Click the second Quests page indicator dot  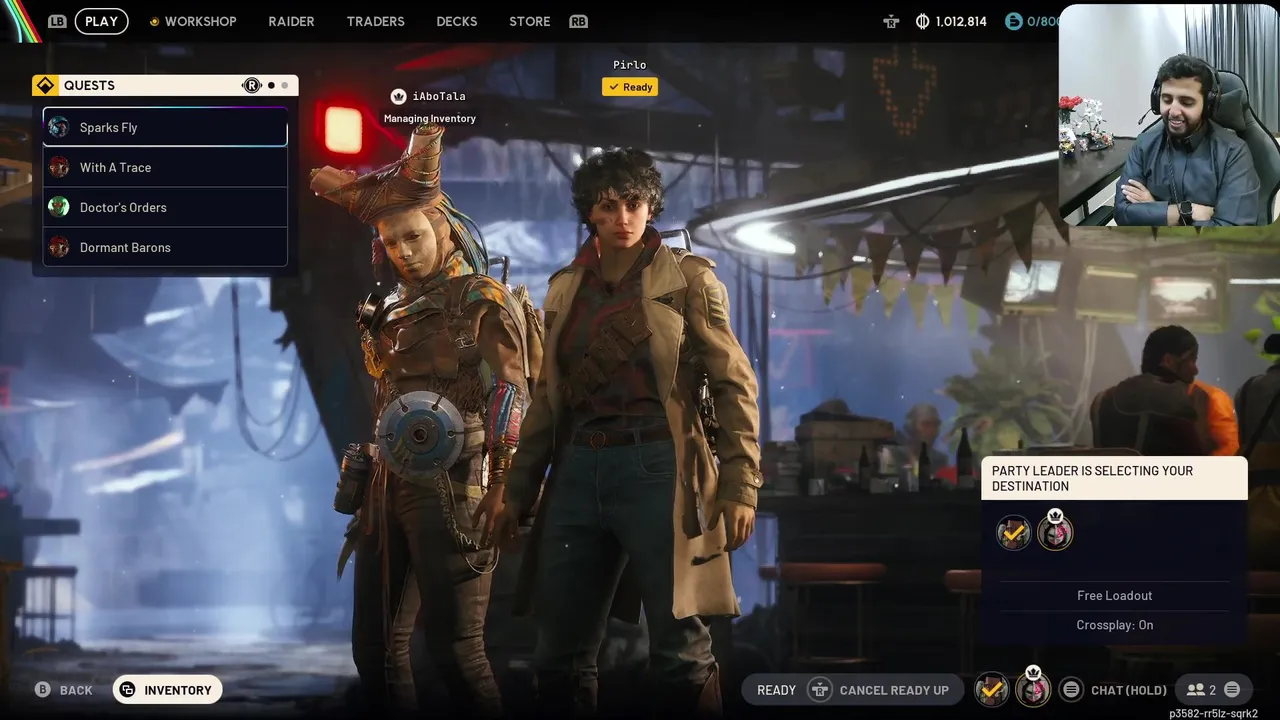pos(284,86)
